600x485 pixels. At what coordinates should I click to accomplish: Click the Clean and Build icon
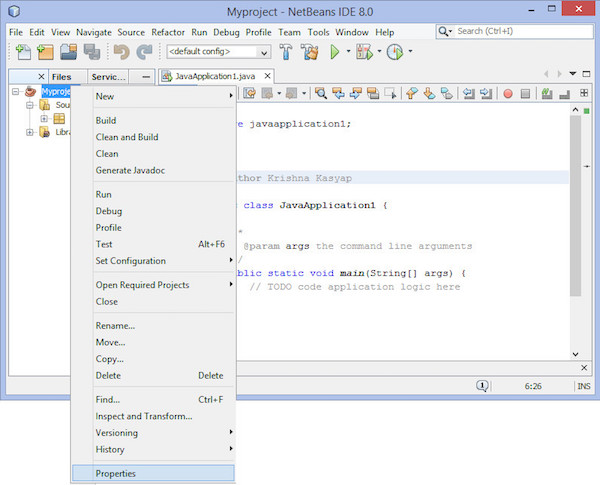pyautogui.click(x=309, y=52)
